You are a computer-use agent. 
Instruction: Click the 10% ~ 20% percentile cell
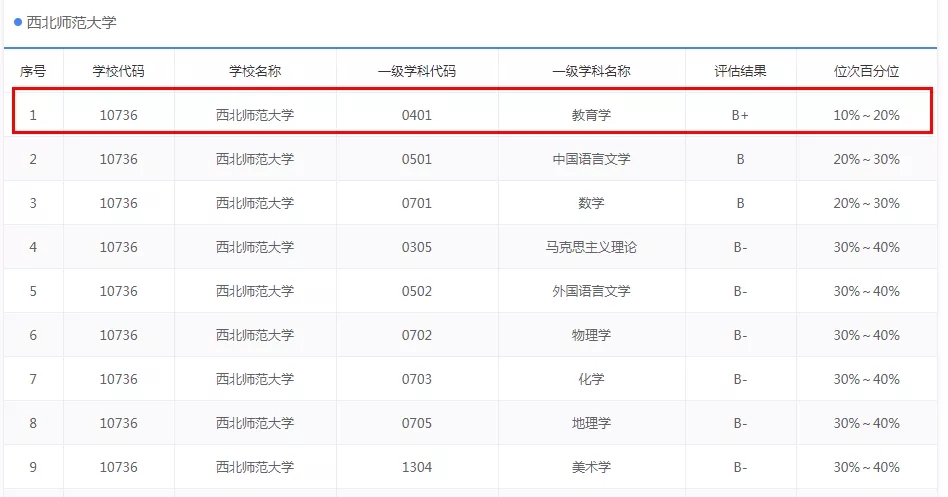[866, 115]
